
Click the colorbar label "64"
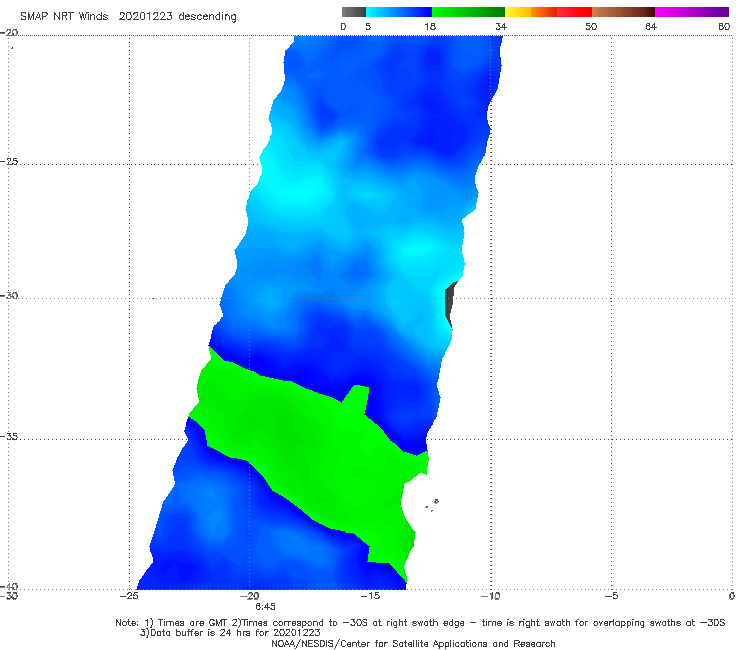(x=651, y=26)
